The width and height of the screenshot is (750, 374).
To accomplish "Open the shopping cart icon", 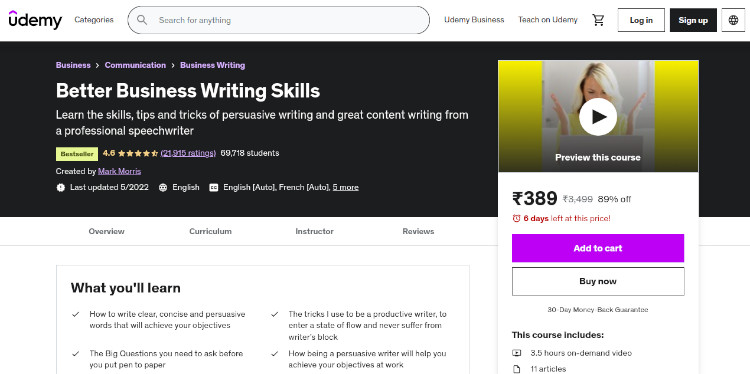I will [x=598, y=20].
